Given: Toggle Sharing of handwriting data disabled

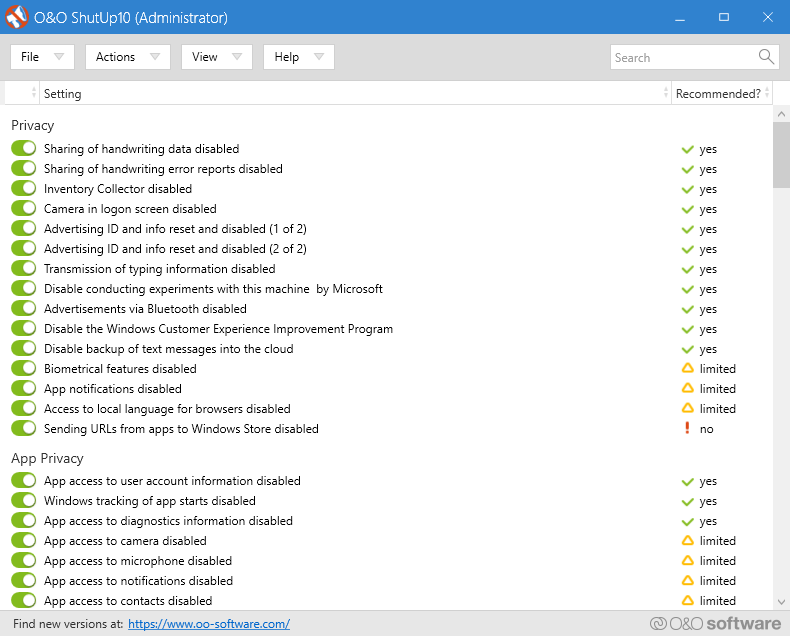Looking at the screenshot, I should coord(23,148).
